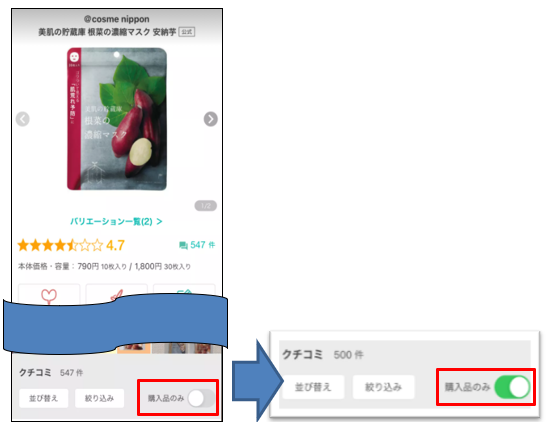
Task: Open バリエーション一覧(2) variations link
Action: tap(116, 221)
